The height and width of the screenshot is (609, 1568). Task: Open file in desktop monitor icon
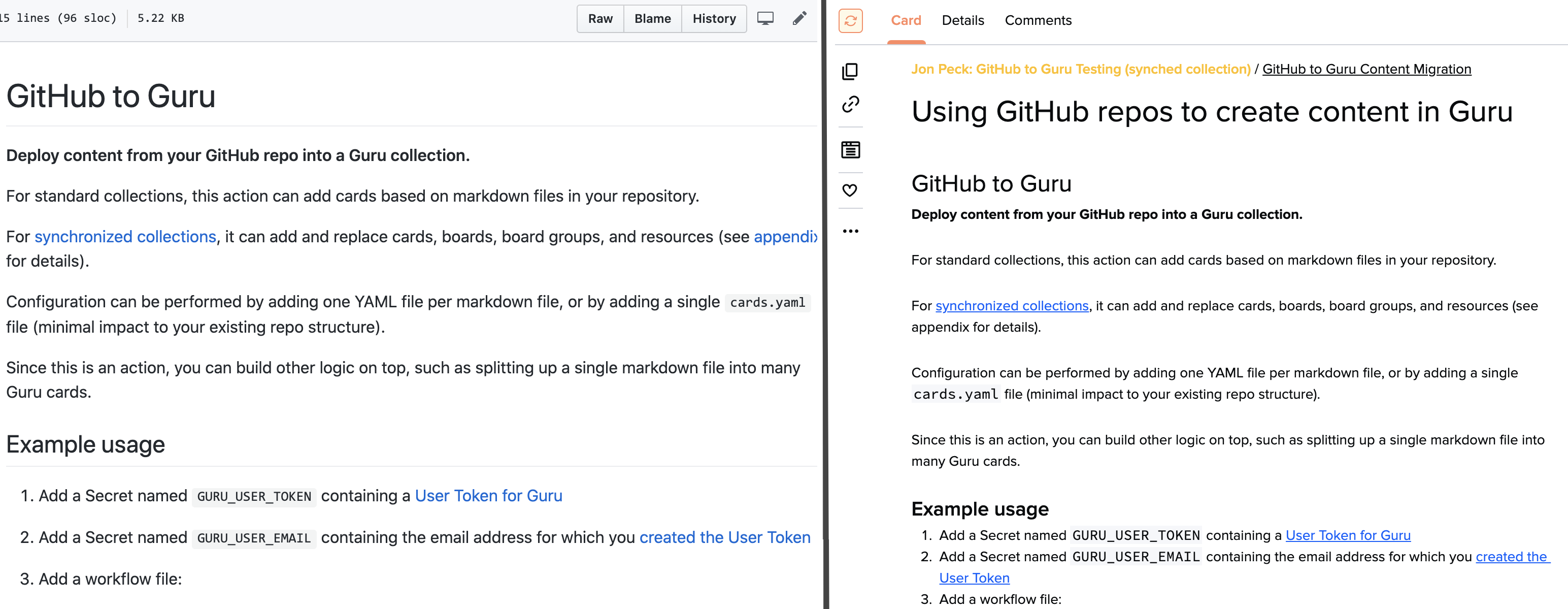click(765, 18)
